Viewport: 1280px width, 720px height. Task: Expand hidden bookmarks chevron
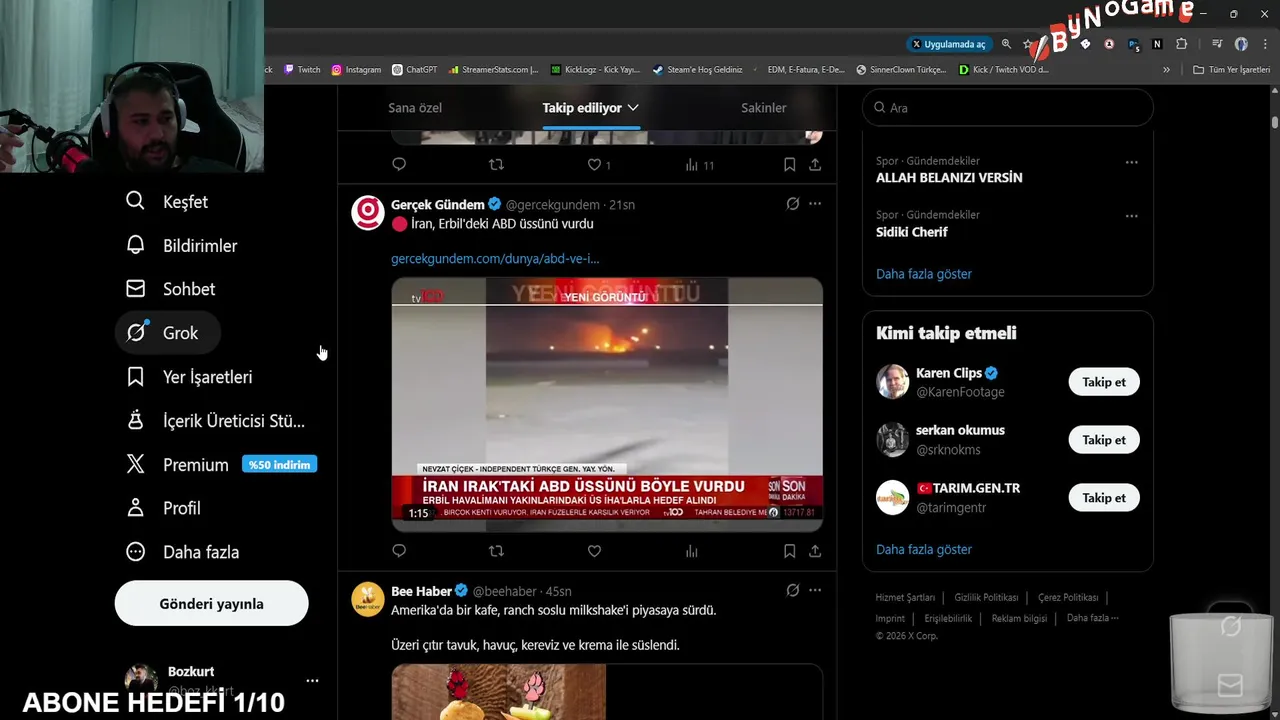(x=1166, y=70)
